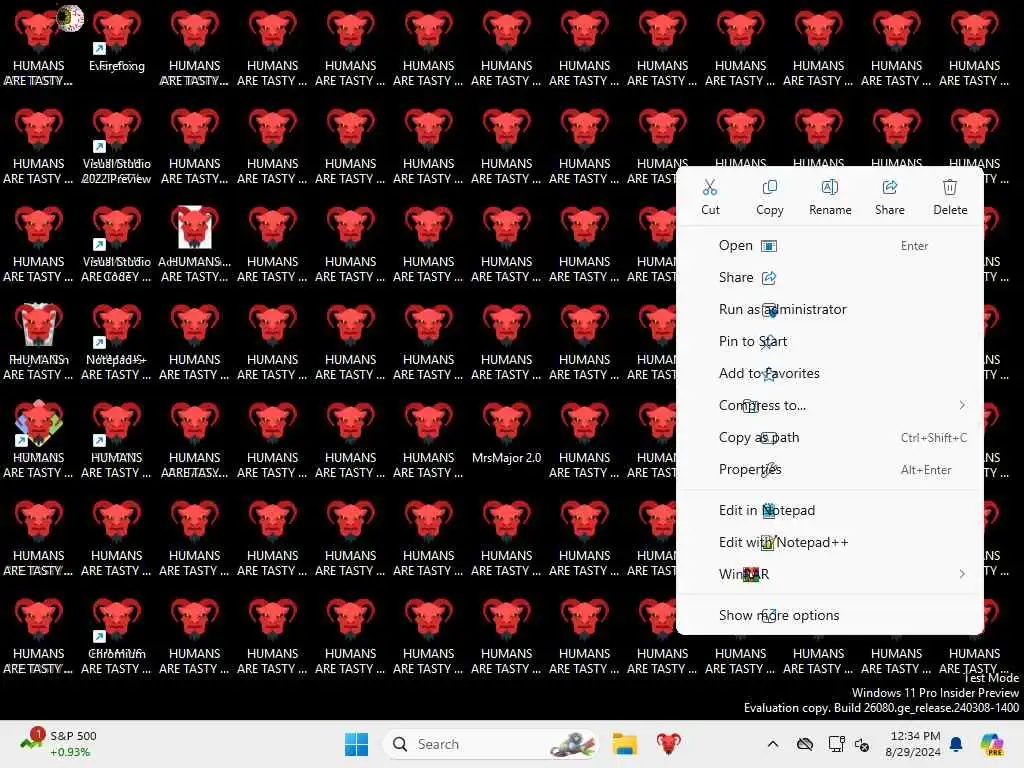Show hidden icons in system tray
1024x768 pixels.
tap(773, 744)
